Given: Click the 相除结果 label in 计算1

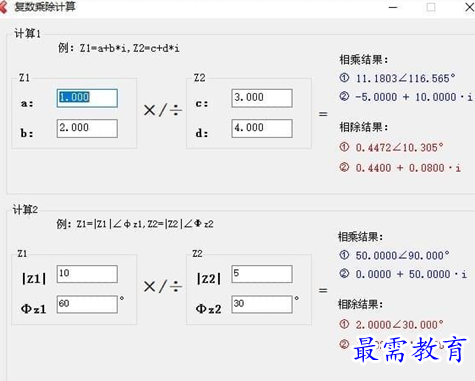Looking at the screenshot, I should tap(364, 127).
